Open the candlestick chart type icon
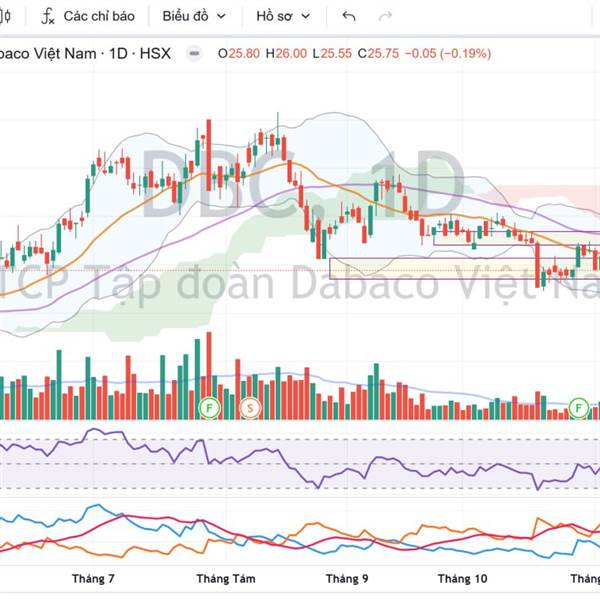 (5, 16)
